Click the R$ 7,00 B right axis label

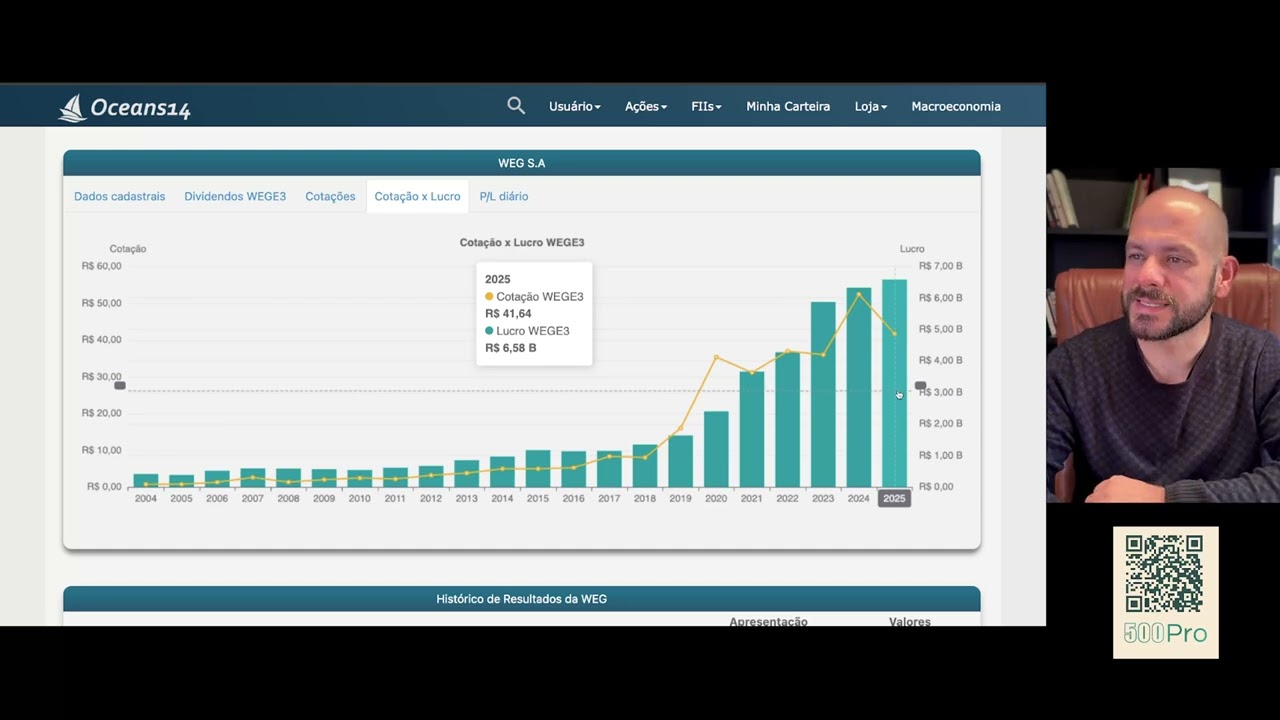941,266
